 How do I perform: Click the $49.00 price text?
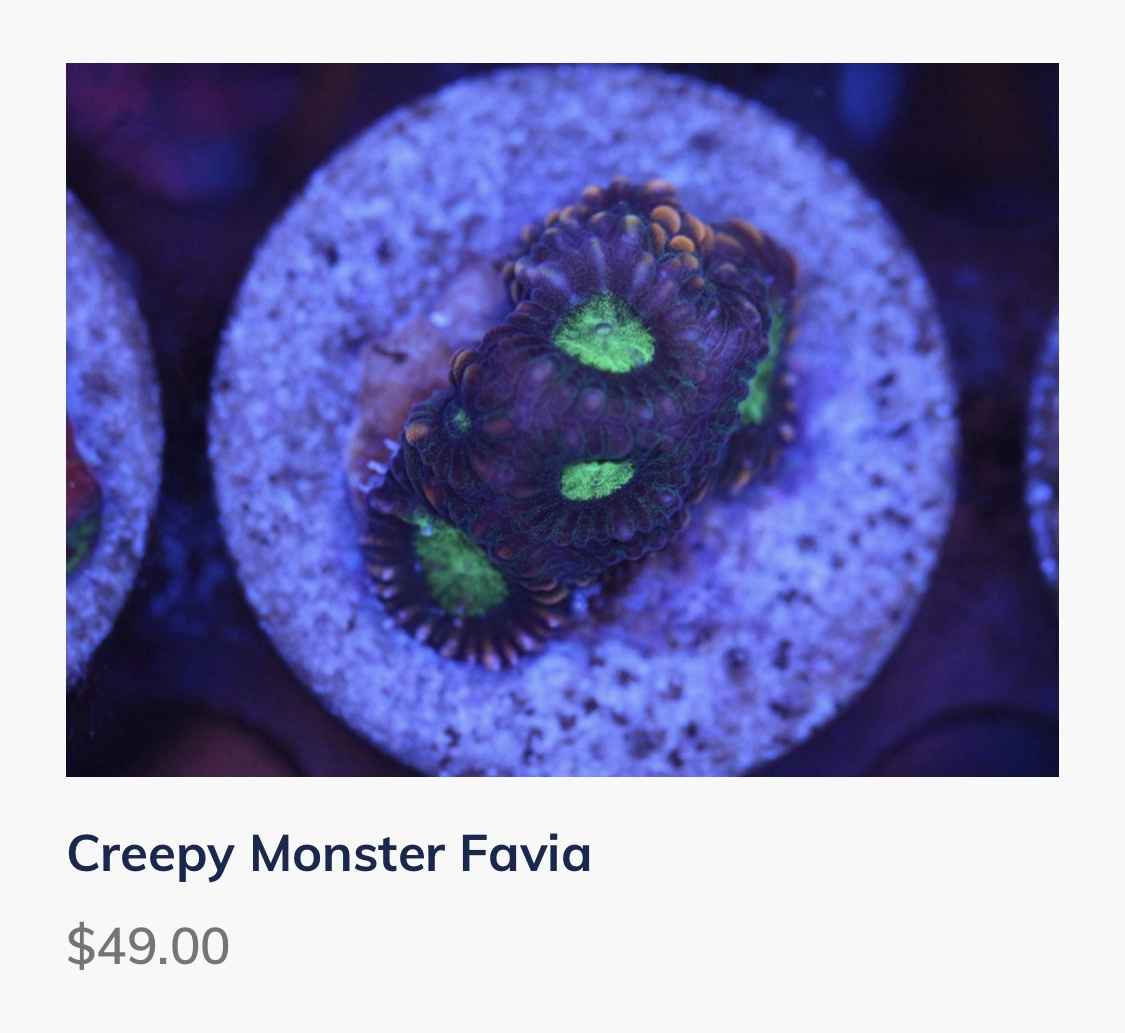(148, 945)
